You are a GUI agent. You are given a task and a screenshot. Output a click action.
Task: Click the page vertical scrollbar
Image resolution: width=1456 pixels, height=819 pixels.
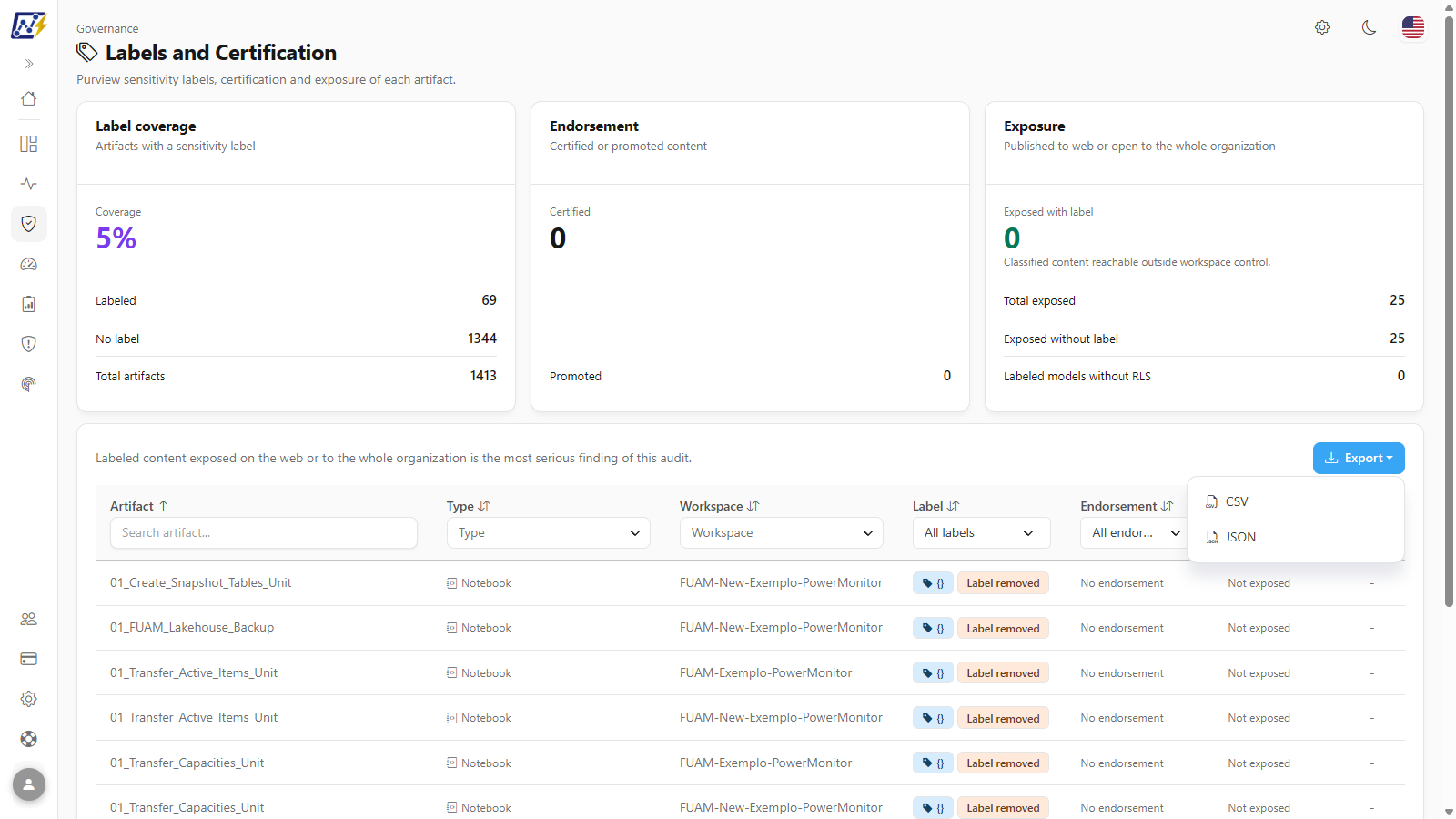click(x=1449, y=309)
